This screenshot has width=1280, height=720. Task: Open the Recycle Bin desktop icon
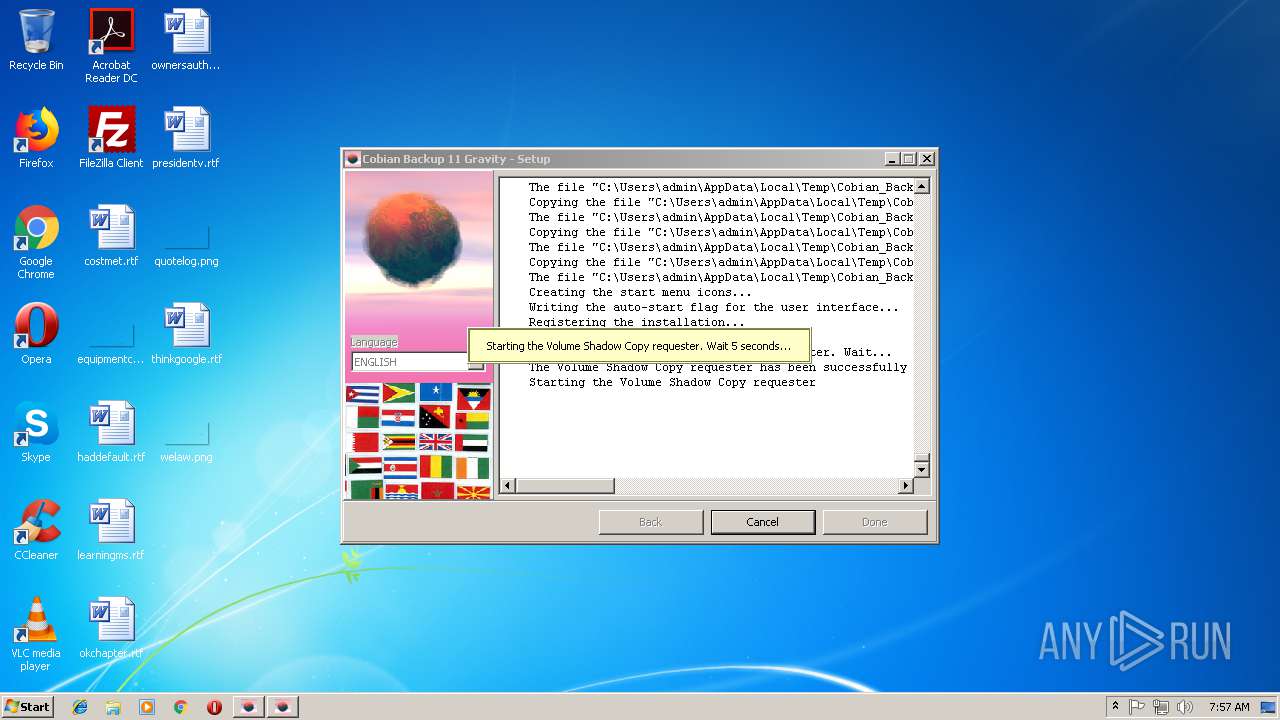point(36,40)
